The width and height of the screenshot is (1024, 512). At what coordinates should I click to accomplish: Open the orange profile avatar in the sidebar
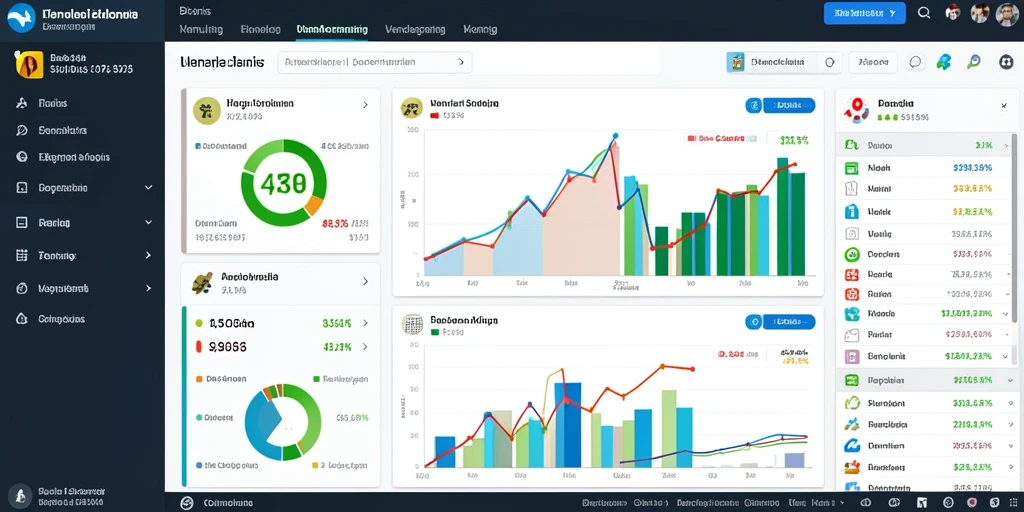[29, 64]
